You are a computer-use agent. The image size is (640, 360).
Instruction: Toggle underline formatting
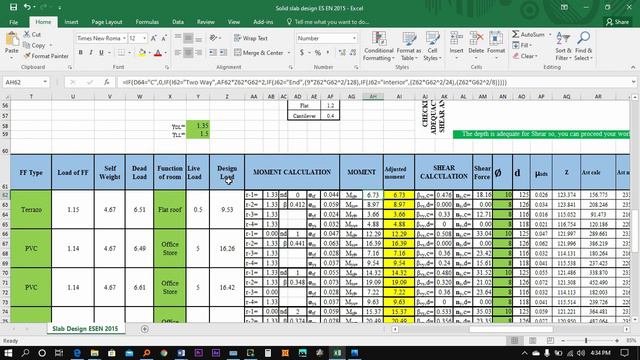point(101,53)
